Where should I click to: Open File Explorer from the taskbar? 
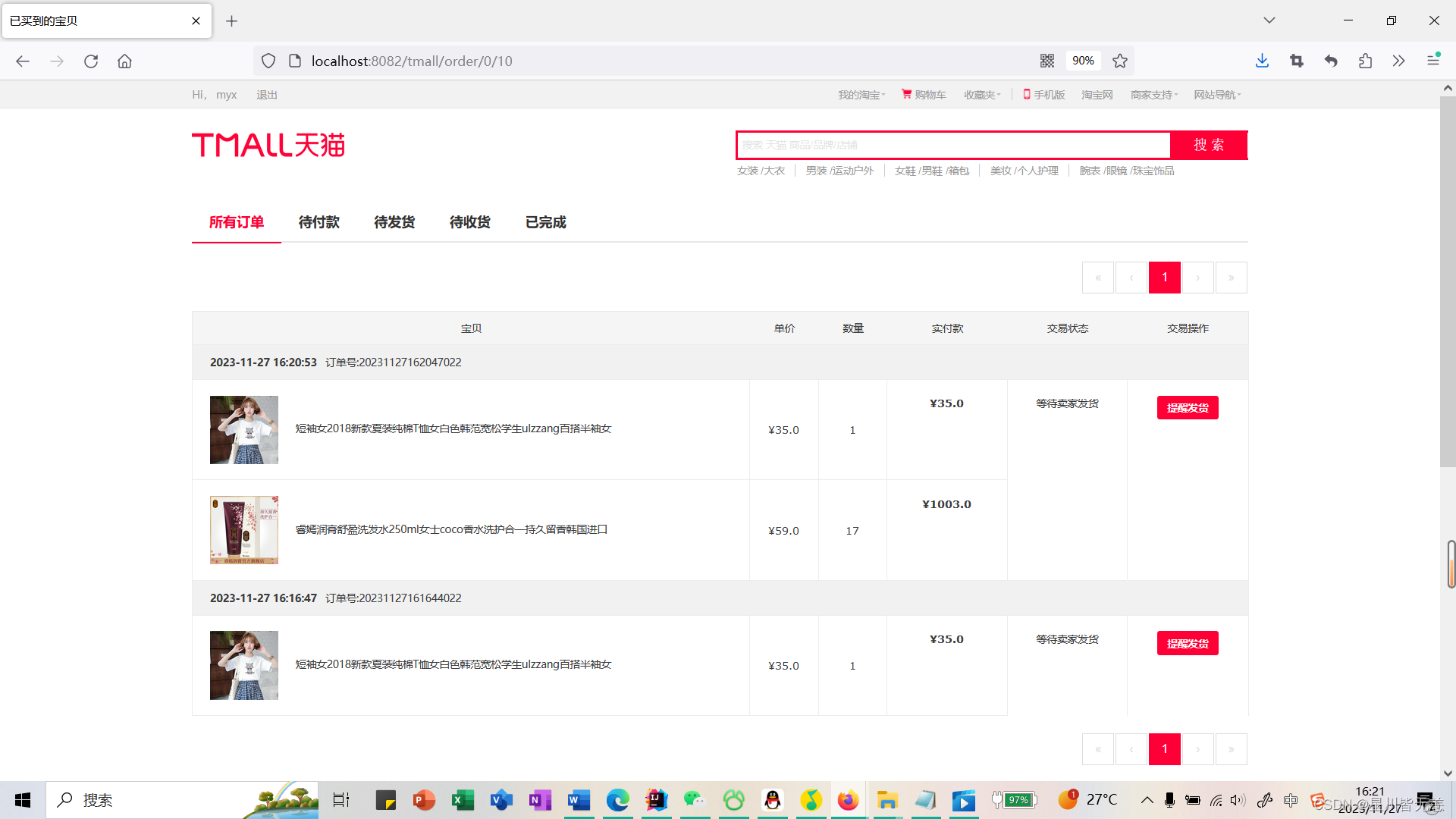tap(887, 800)
